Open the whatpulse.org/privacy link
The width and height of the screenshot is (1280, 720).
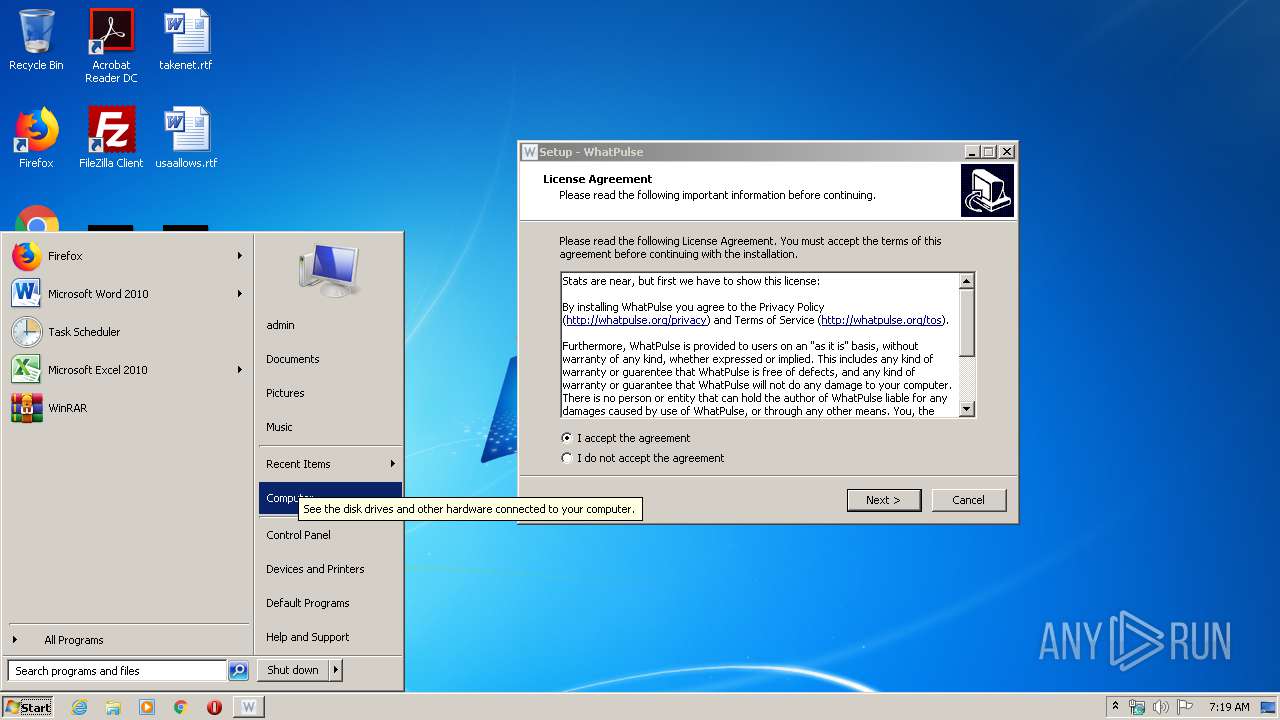tap(637, 320)
